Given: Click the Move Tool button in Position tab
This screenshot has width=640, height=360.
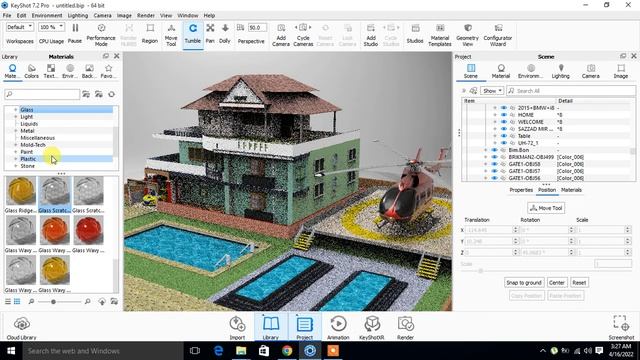Looking at the screenshot, I should tap(546, 208).
